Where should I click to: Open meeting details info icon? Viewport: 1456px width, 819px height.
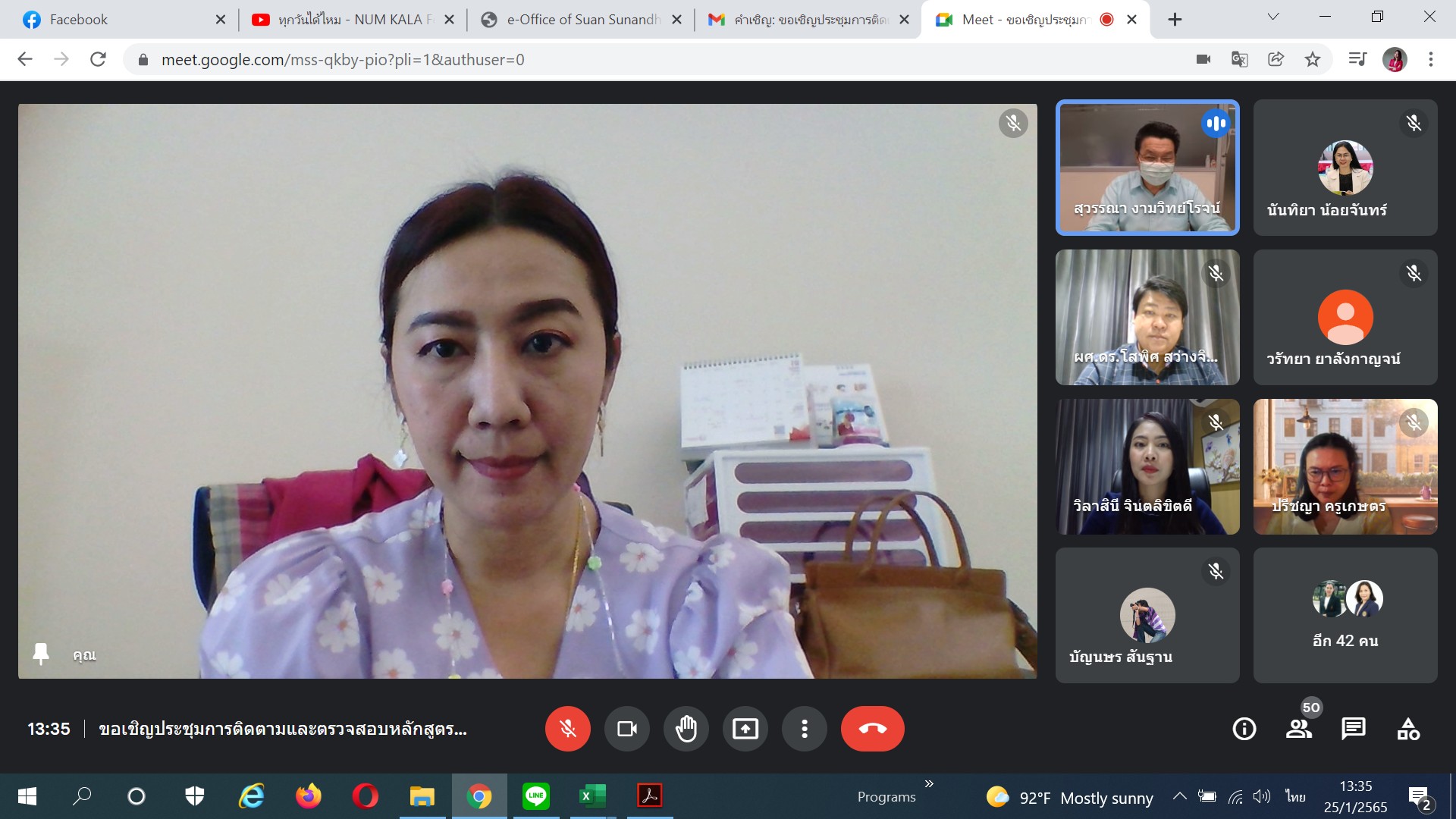pyautogui.click(x=1244, y=729)
